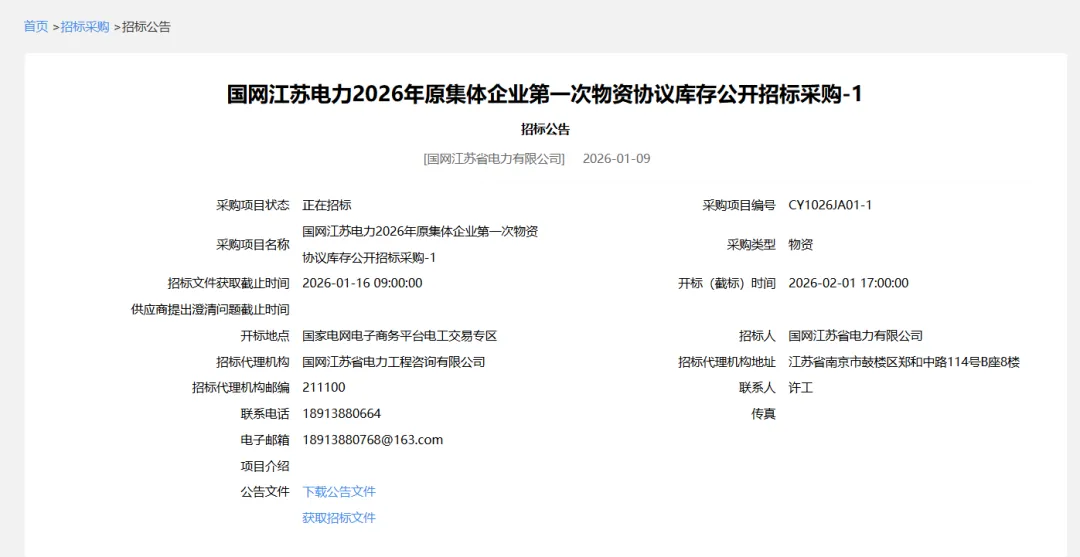Viewport: 1080px width, 557px height.
Task: Click 采购项目编号 label
Action: (x=738, y=205)
